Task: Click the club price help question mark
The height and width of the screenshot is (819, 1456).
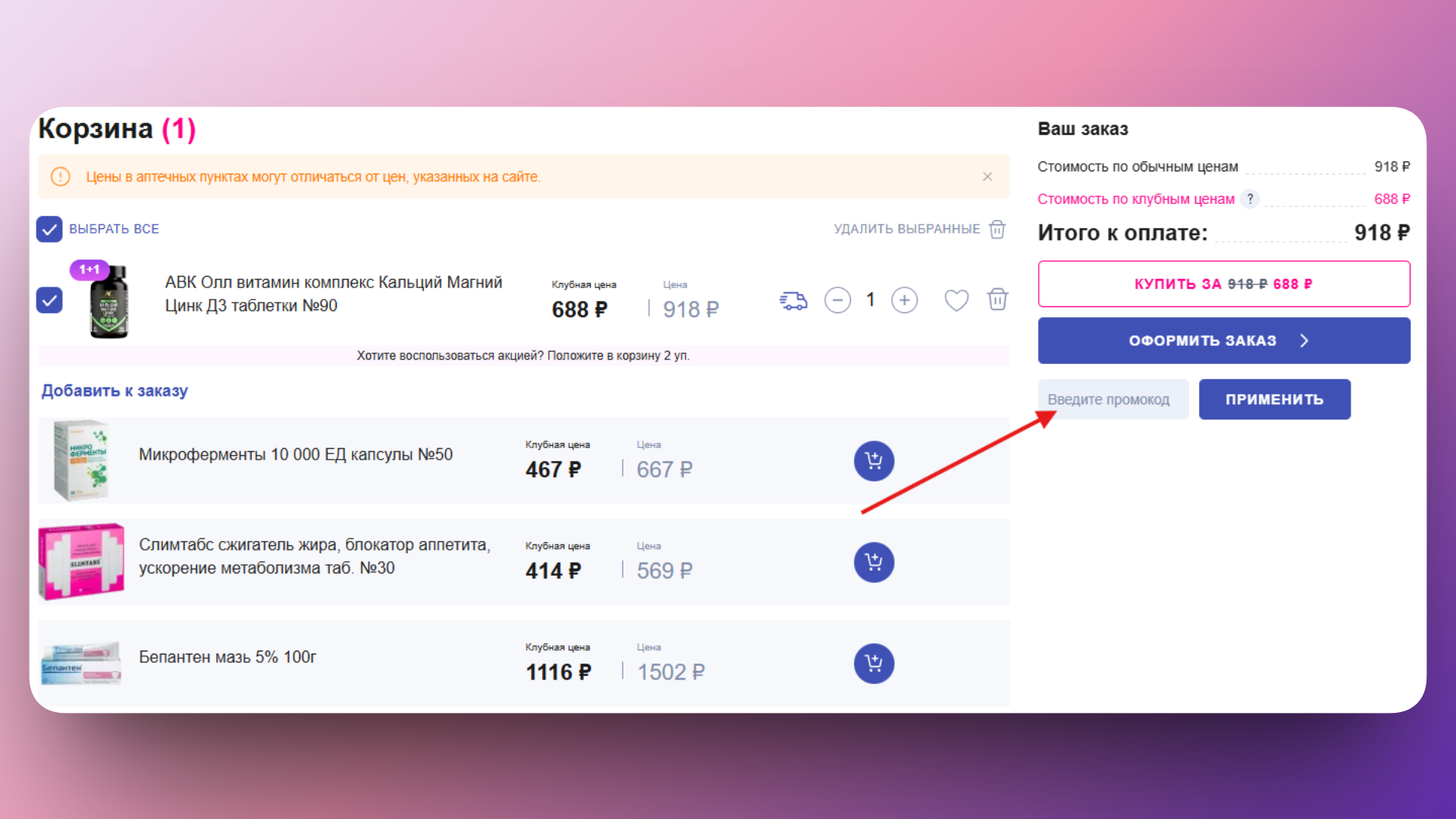Action: point(1250,199)
